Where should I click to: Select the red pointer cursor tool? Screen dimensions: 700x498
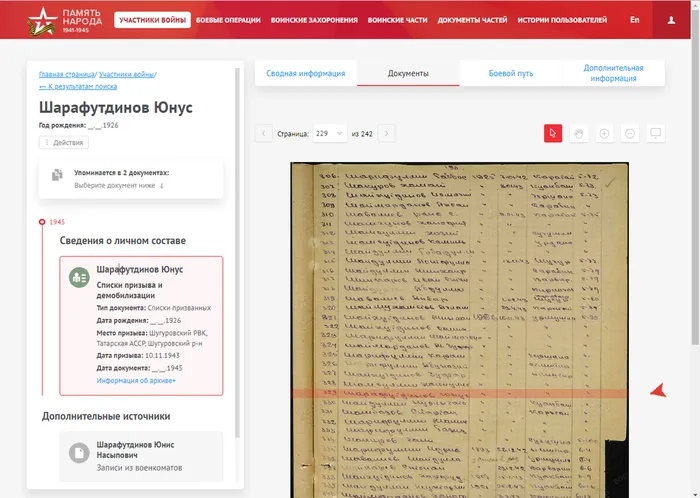553,133
